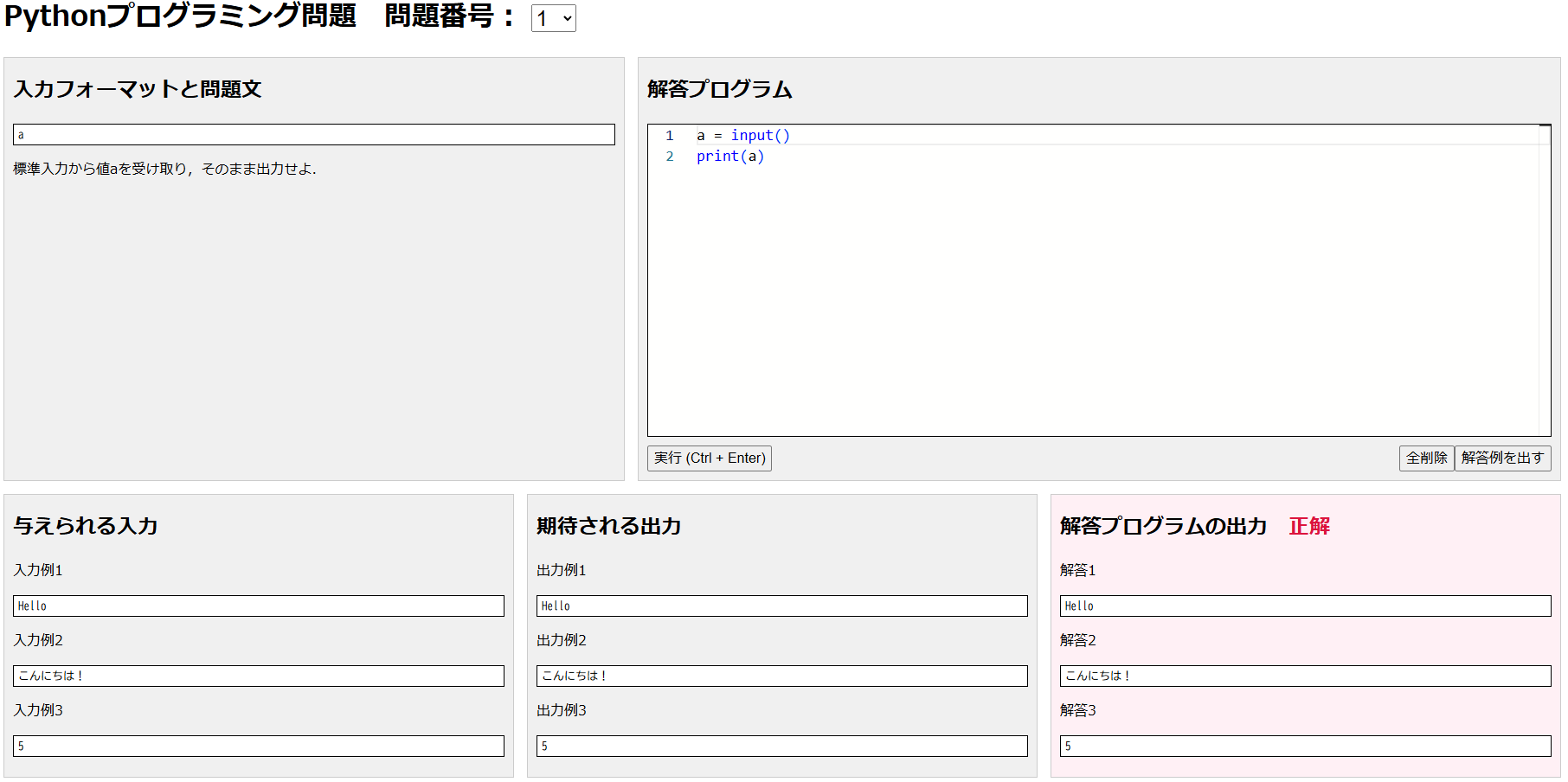Click the 入力例1 field containing Hello
This screenshot has width=1568, height=782.
[x=259, y=606]
